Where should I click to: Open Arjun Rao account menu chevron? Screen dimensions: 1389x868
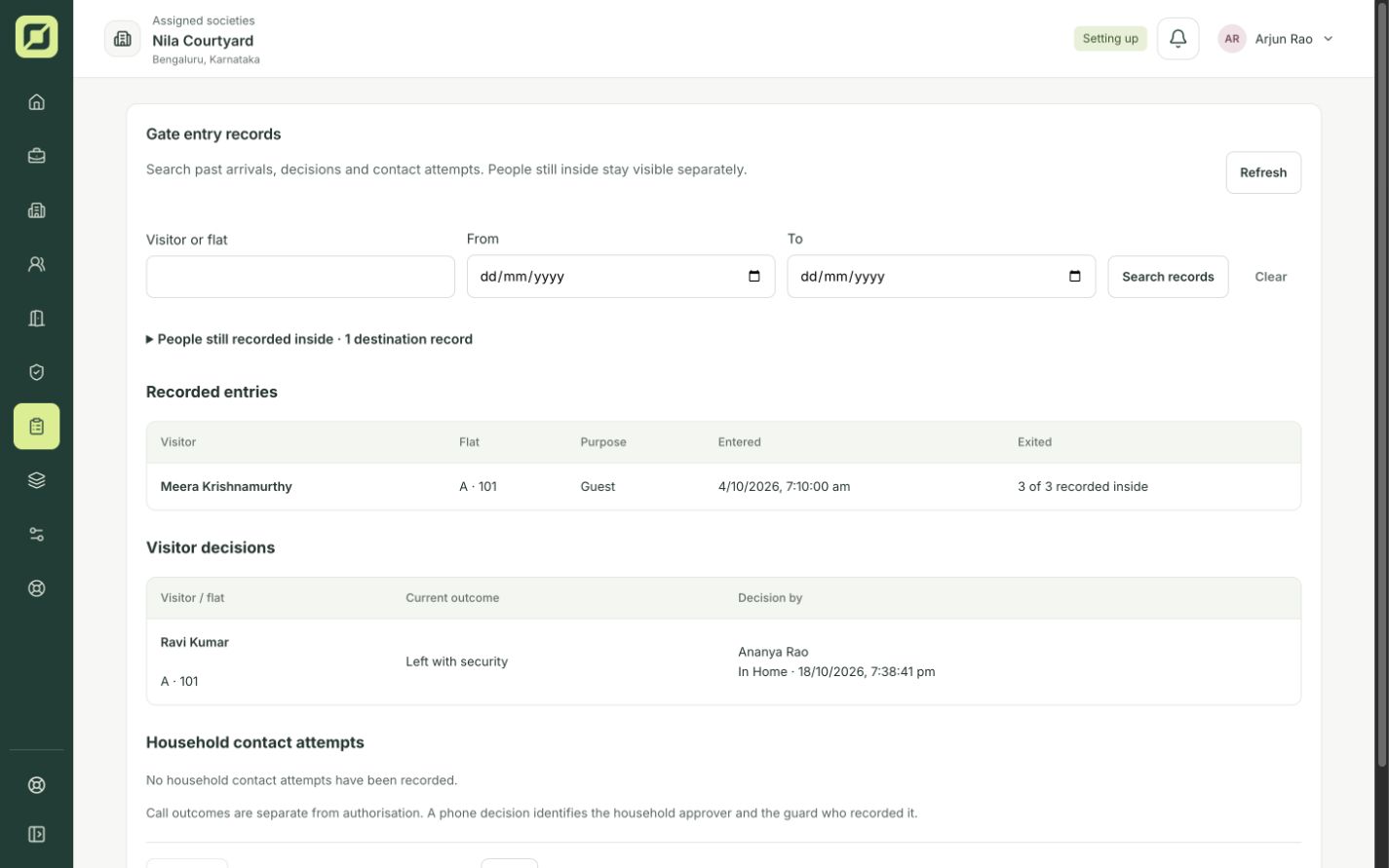[1328, 39]
